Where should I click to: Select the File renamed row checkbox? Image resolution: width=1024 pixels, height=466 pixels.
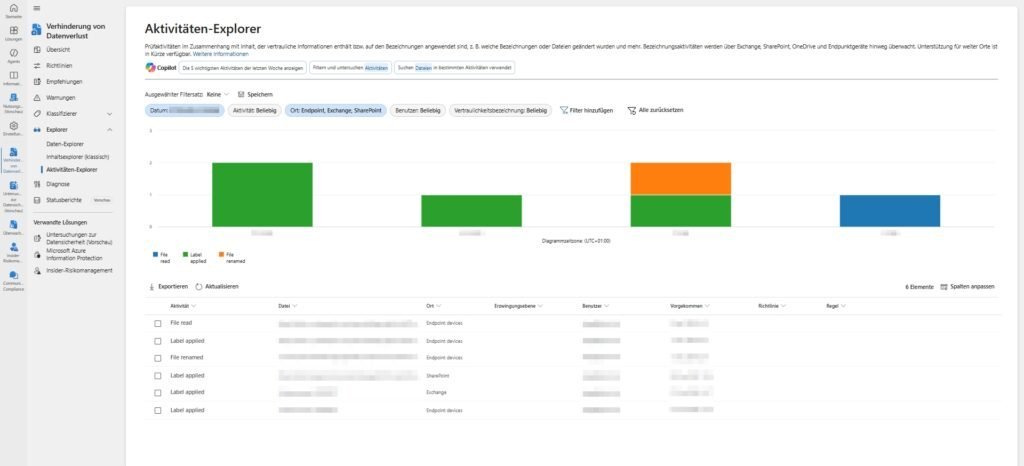[x=158, y=357]
